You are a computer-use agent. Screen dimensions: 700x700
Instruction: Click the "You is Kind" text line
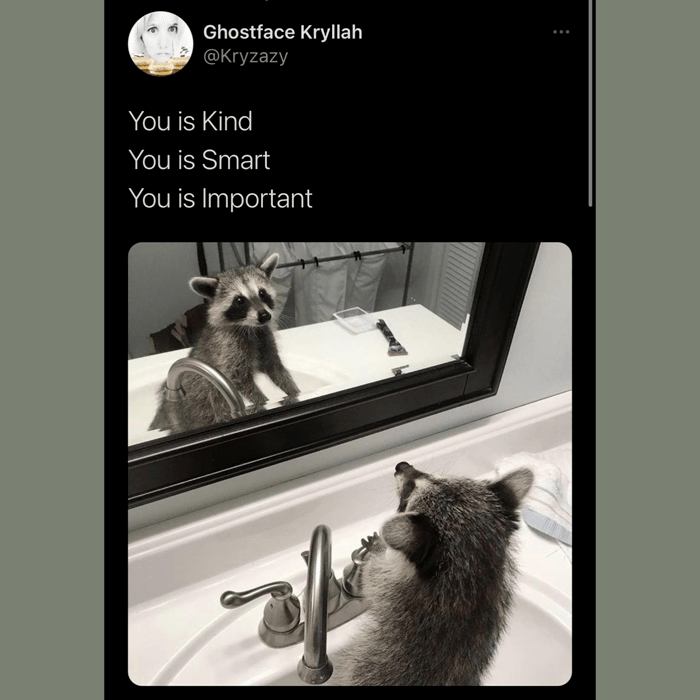[x=190, y=122]
